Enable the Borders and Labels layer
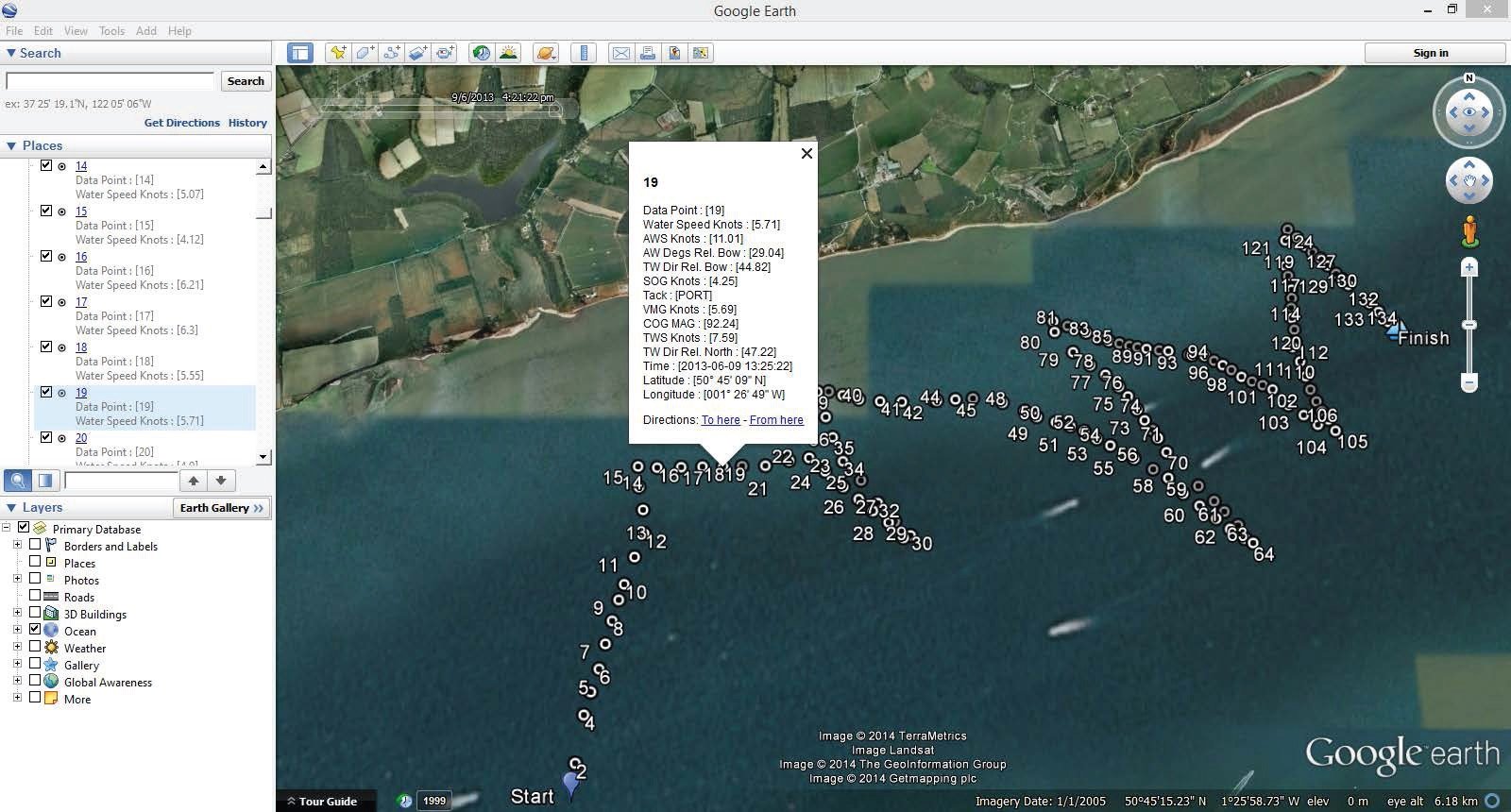 35,545
